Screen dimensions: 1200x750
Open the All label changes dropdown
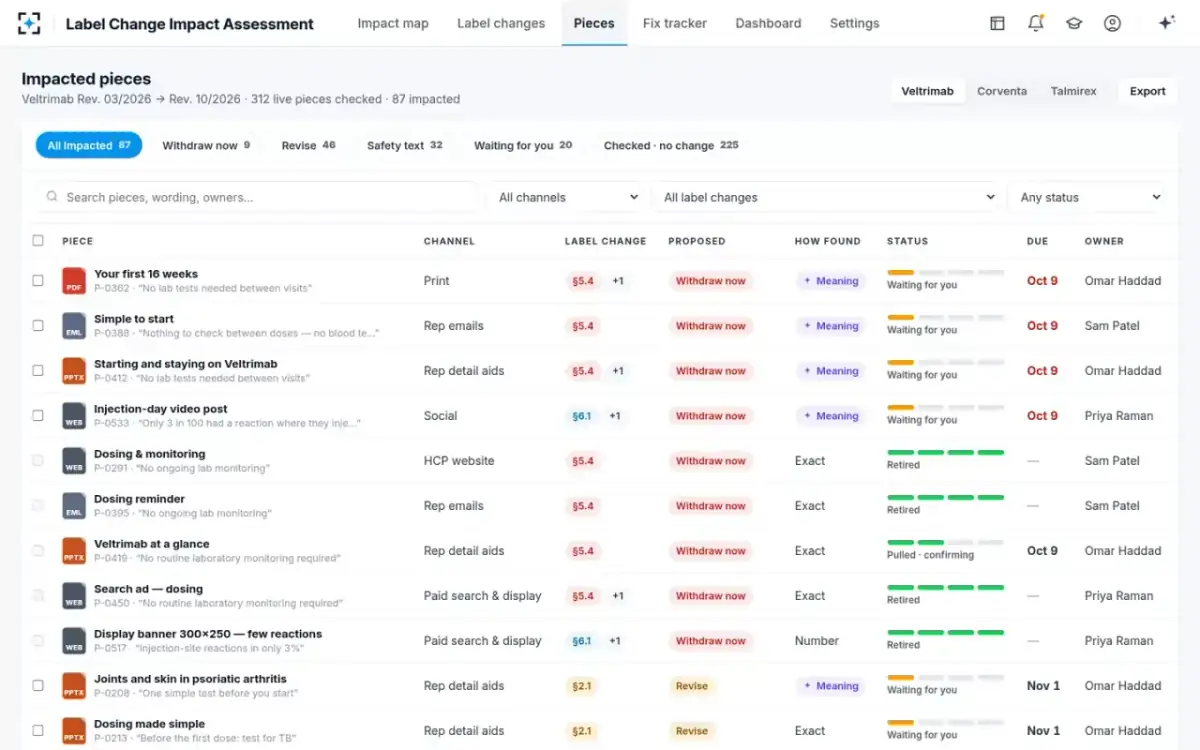click(828, 197)
